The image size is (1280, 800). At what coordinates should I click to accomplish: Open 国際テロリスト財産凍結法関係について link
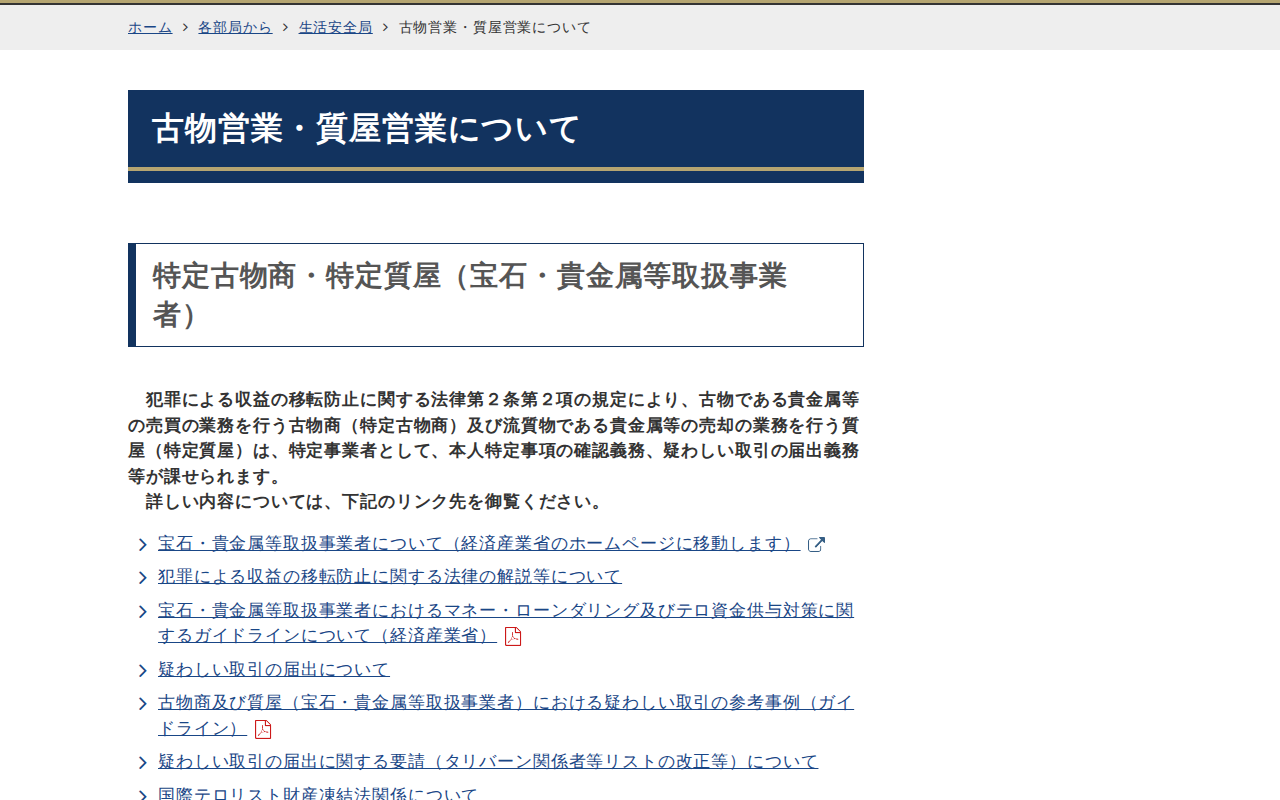point(318,794)
